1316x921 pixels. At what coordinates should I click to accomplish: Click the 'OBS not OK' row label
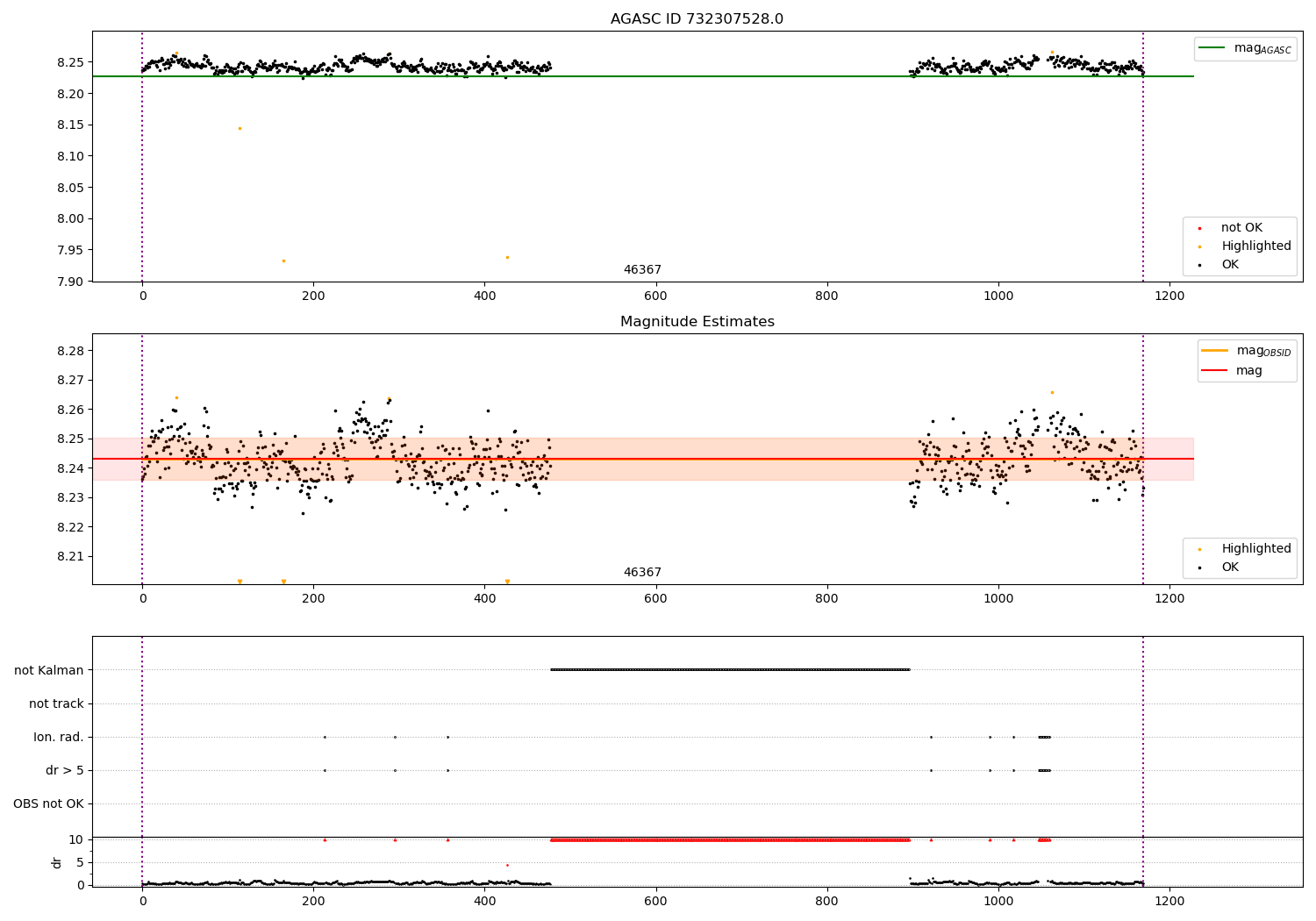point(48,803)
